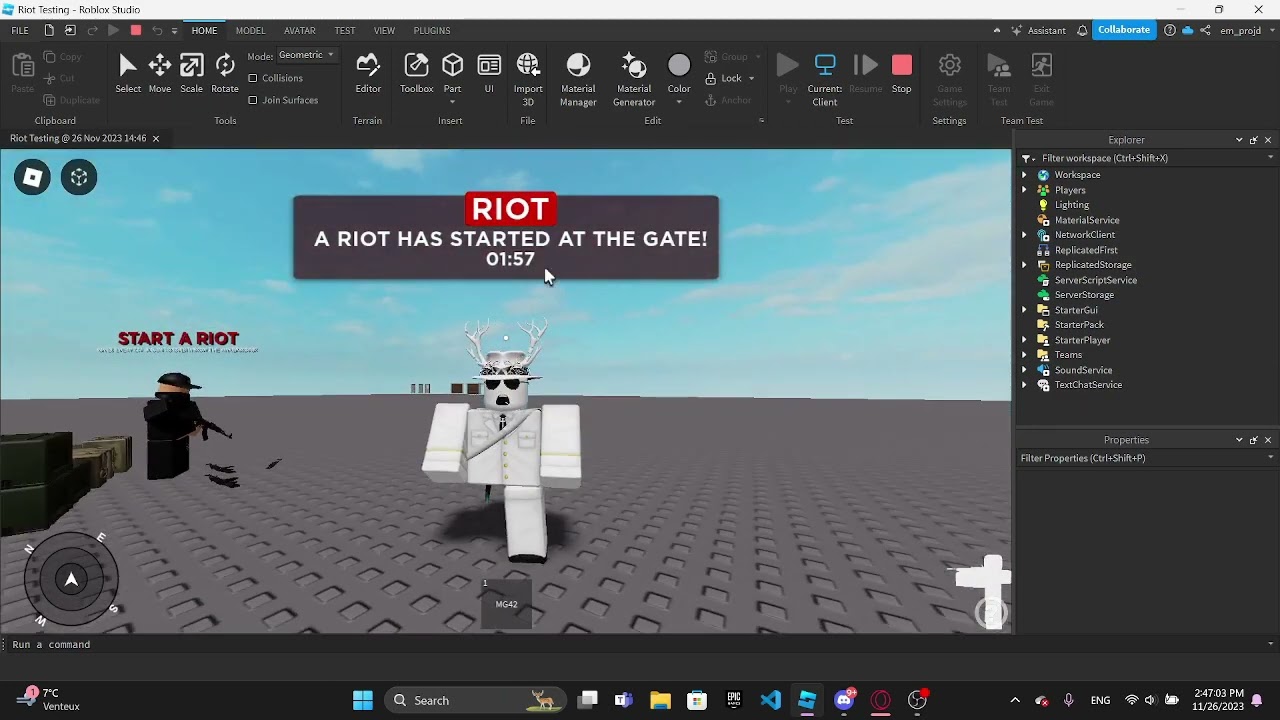Click START A RIOT sign in game

(178, 339)
